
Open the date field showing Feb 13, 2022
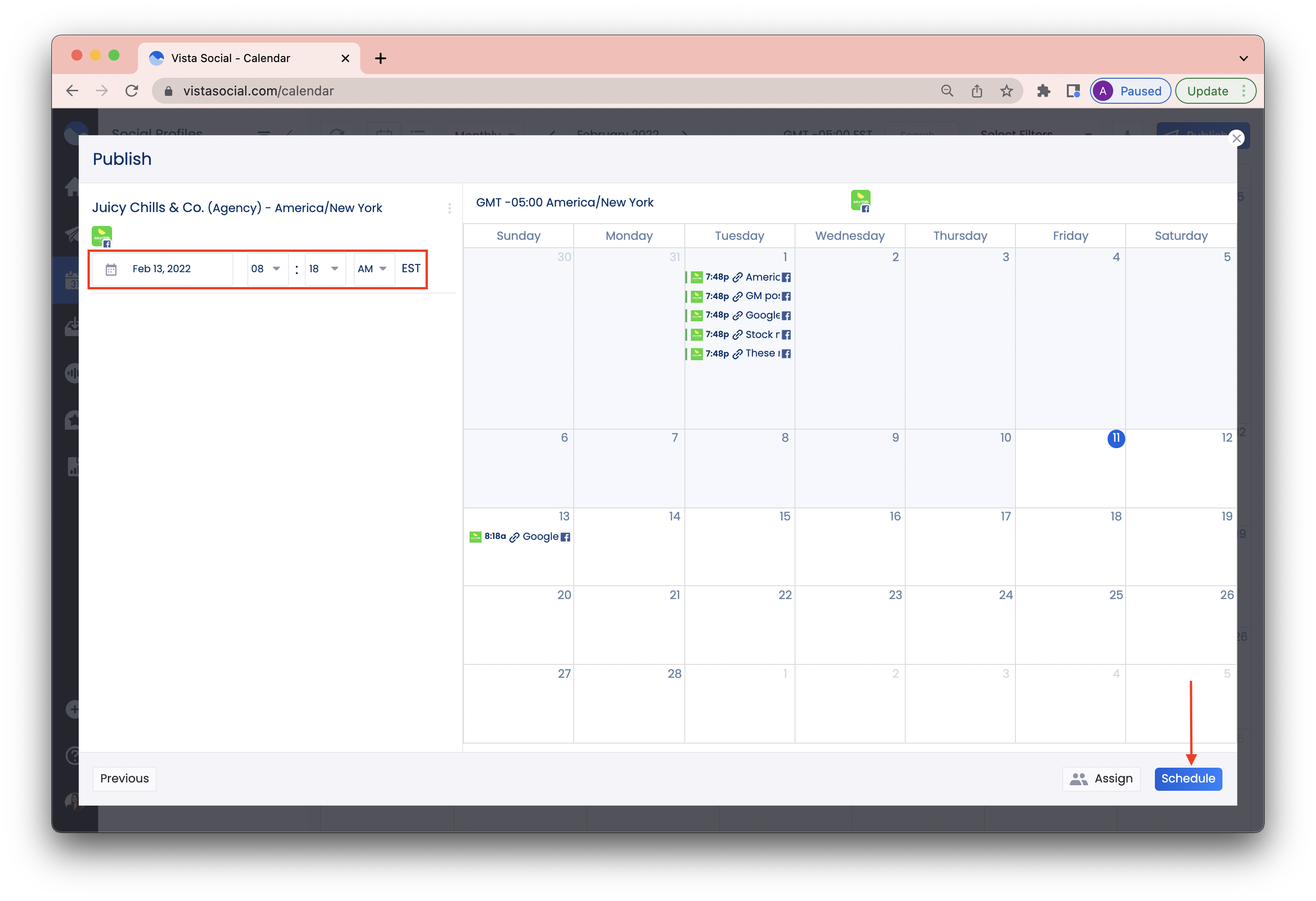(x=162, y=269)
